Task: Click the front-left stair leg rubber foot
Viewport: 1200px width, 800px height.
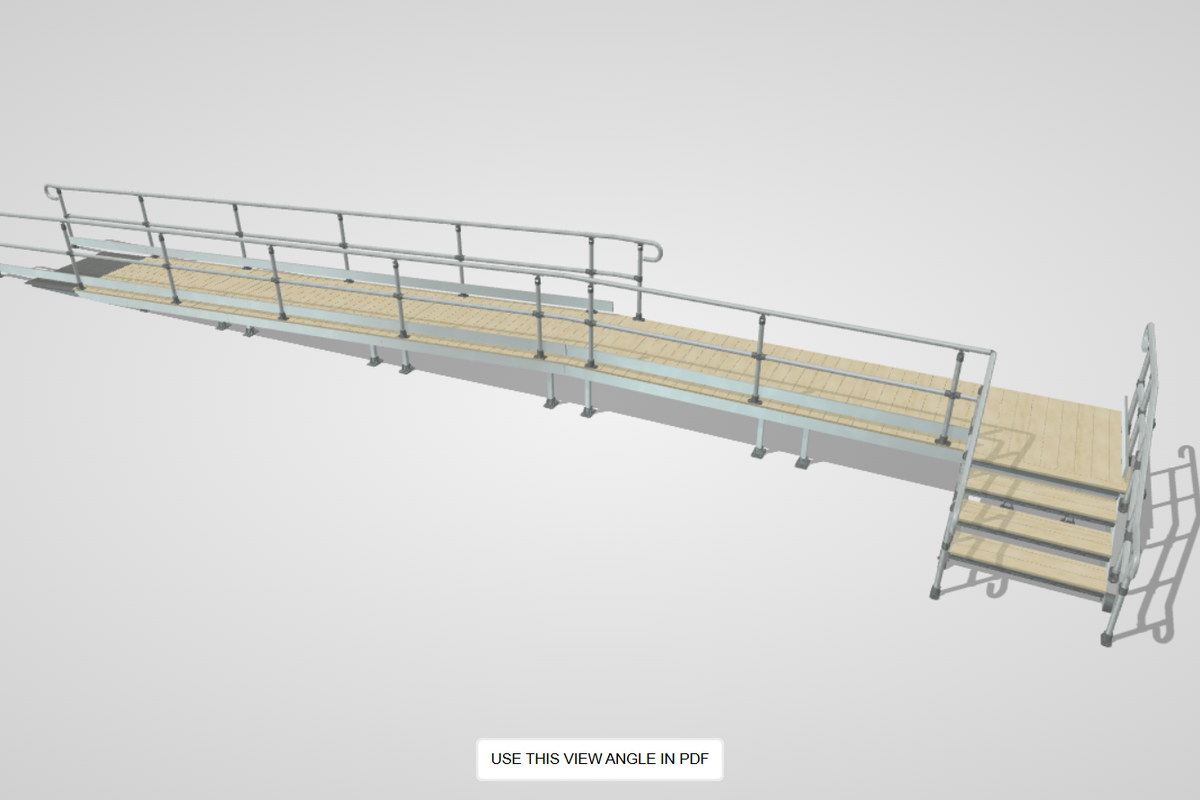Action: pos(936,592)
